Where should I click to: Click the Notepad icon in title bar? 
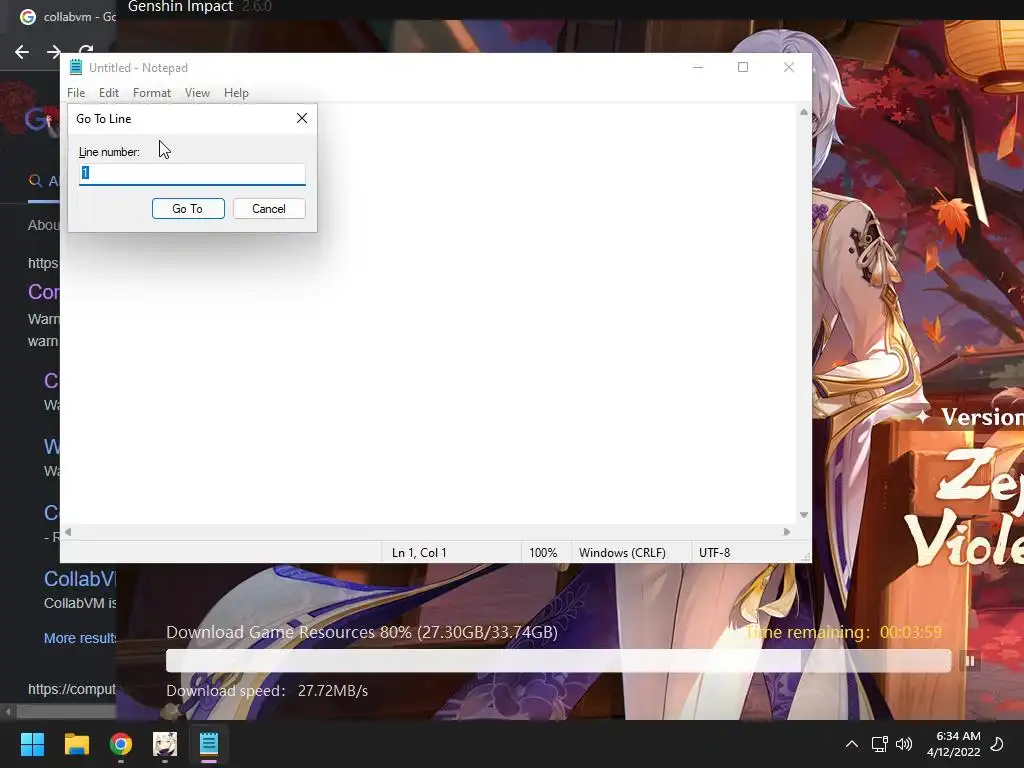click(76, 67)
